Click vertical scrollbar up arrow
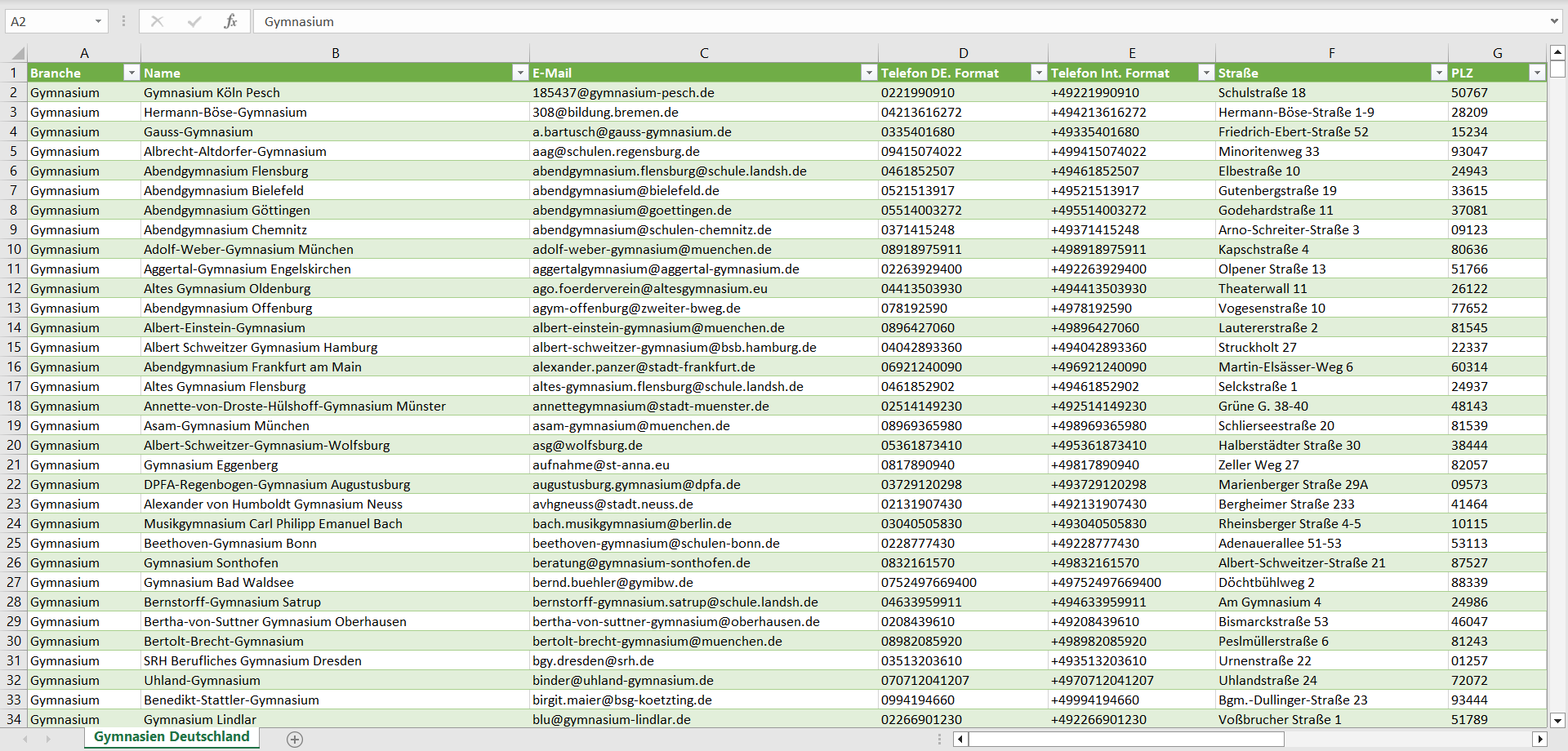This screenshot has width=1568, height=751. coord(1557,51)
